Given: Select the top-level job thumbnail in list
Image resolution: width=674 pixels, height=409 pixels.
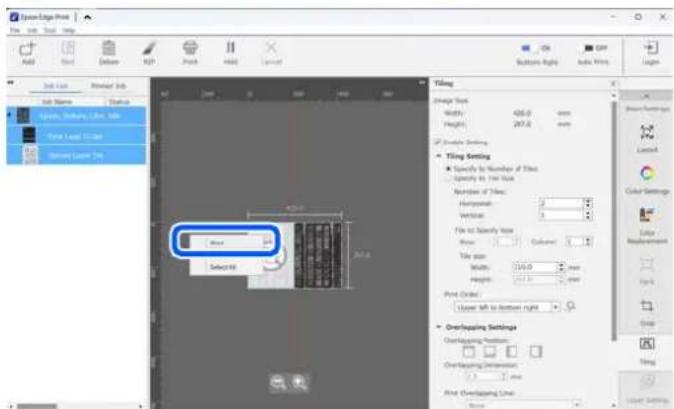Looking at the screenshot, I should click(23, 115).
